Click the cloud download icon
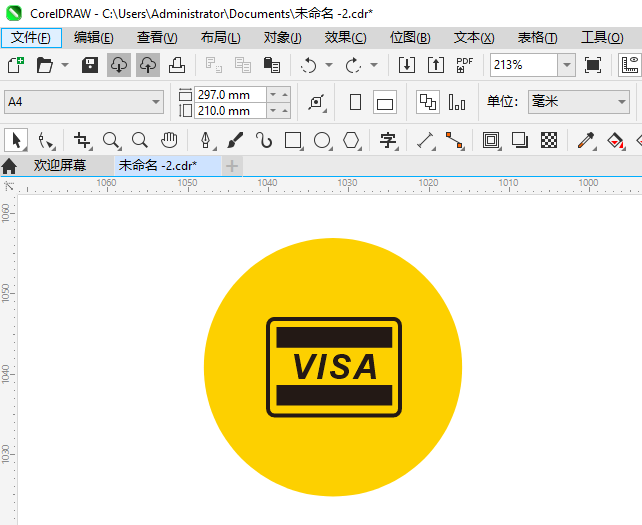The image size is (642, 525). tap(119, 65)
